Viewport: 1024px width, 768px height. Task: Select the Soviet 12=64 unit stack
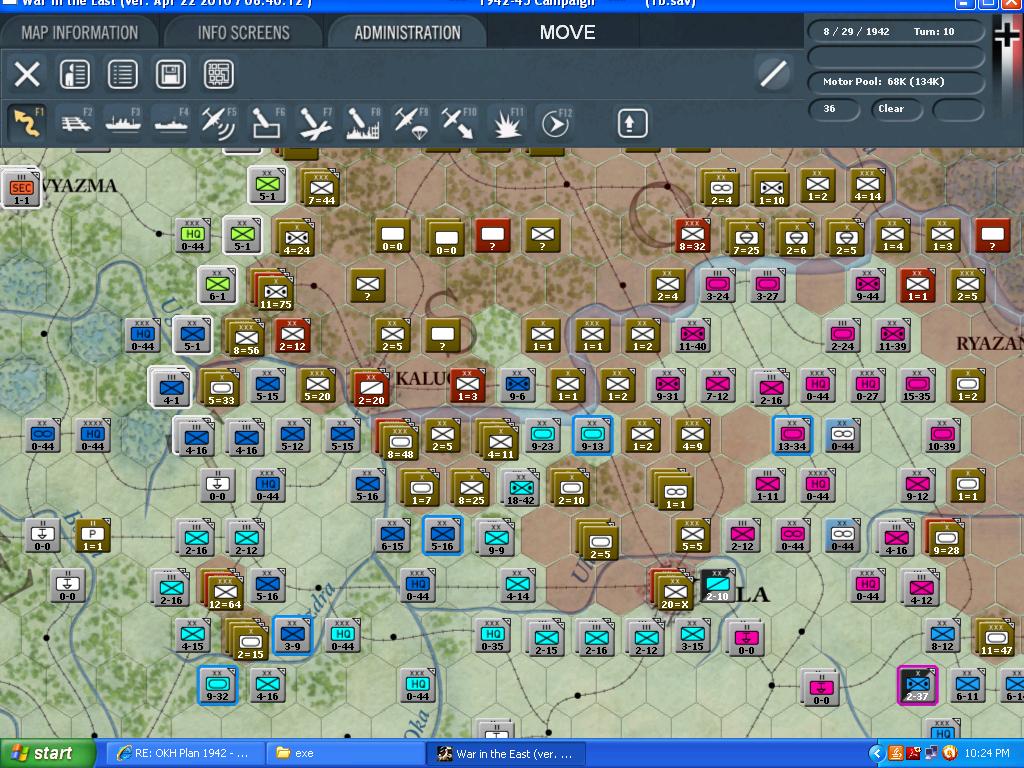coord(223,590)
